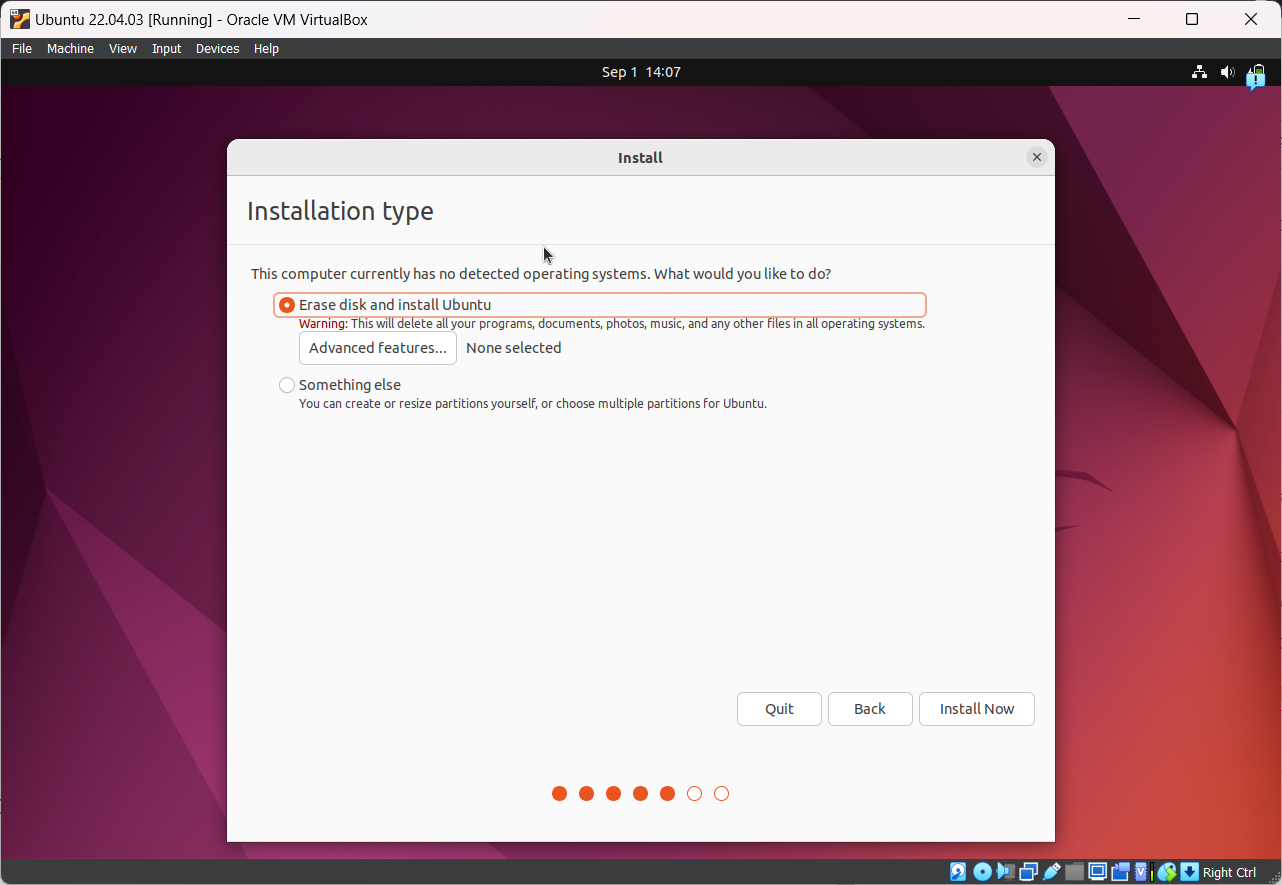Image resolution: width=1282 pixels, height=885 pixels.
Task: Click the keyboard capture arrow icon
Action: 1189,872
